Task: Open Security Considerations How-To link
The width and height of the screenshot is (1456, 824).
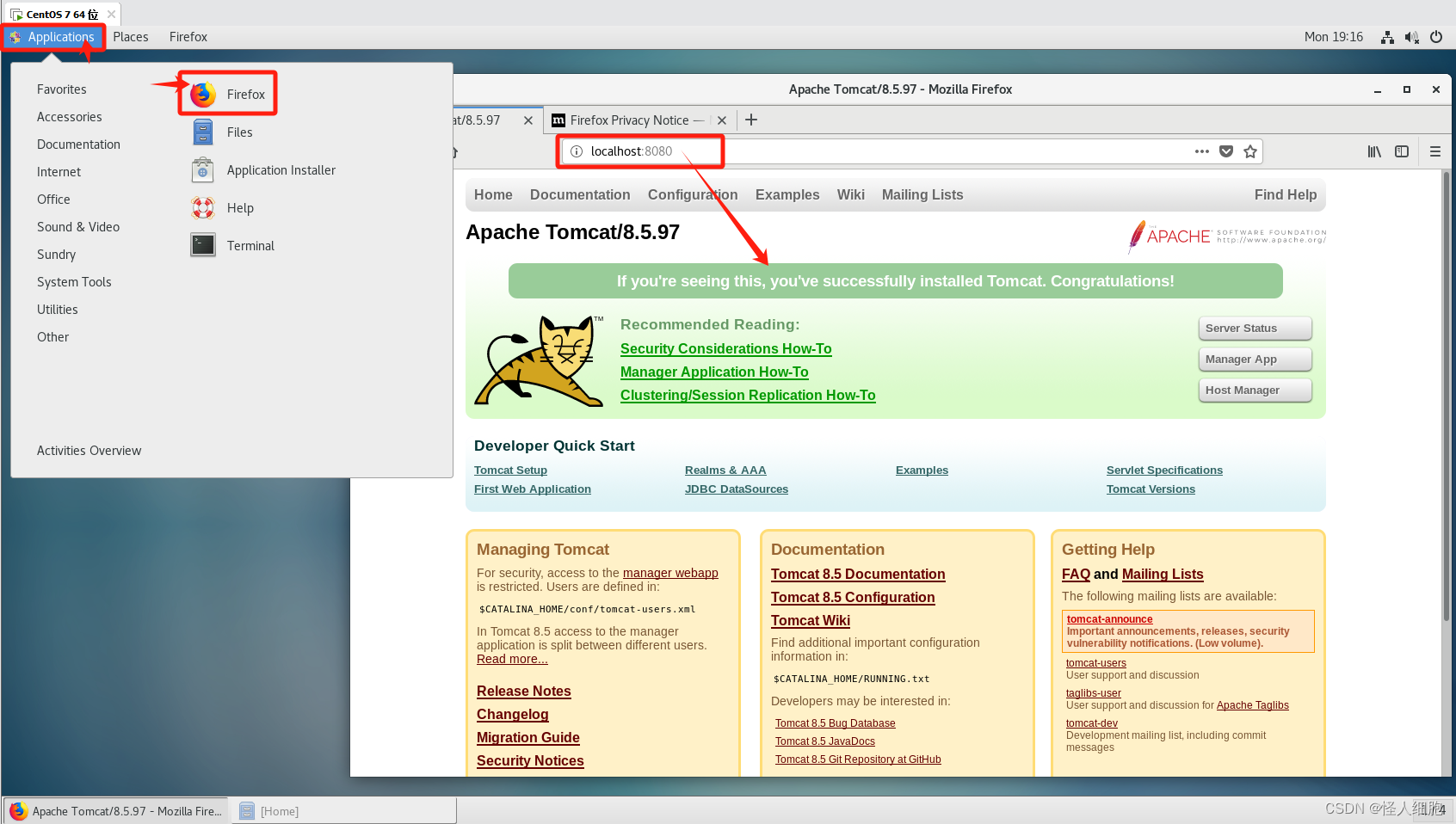Action: click(x=726, y=349)
